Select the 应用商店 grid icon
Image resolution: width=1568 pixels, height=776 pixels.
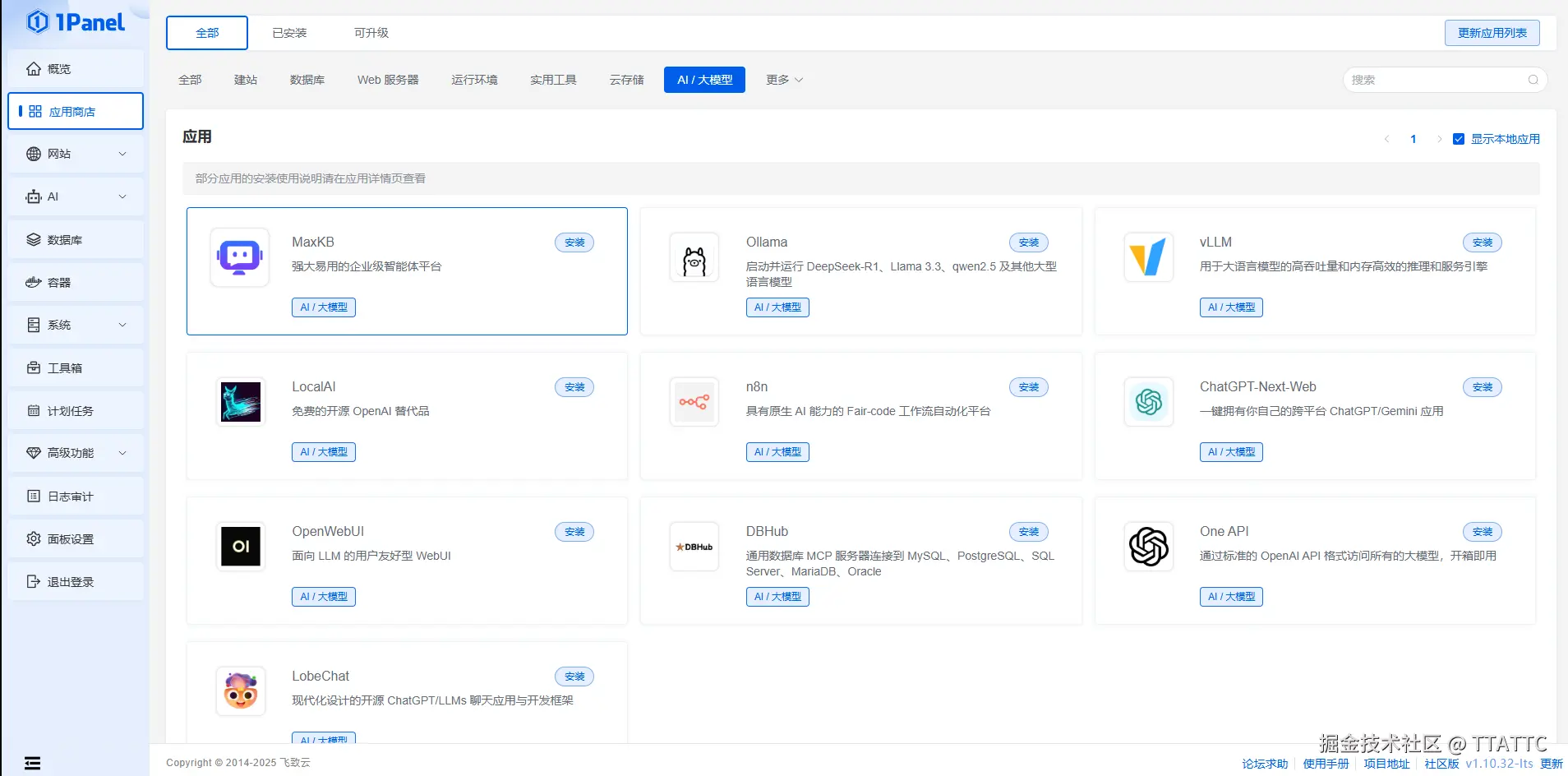(x=35, y=112)
